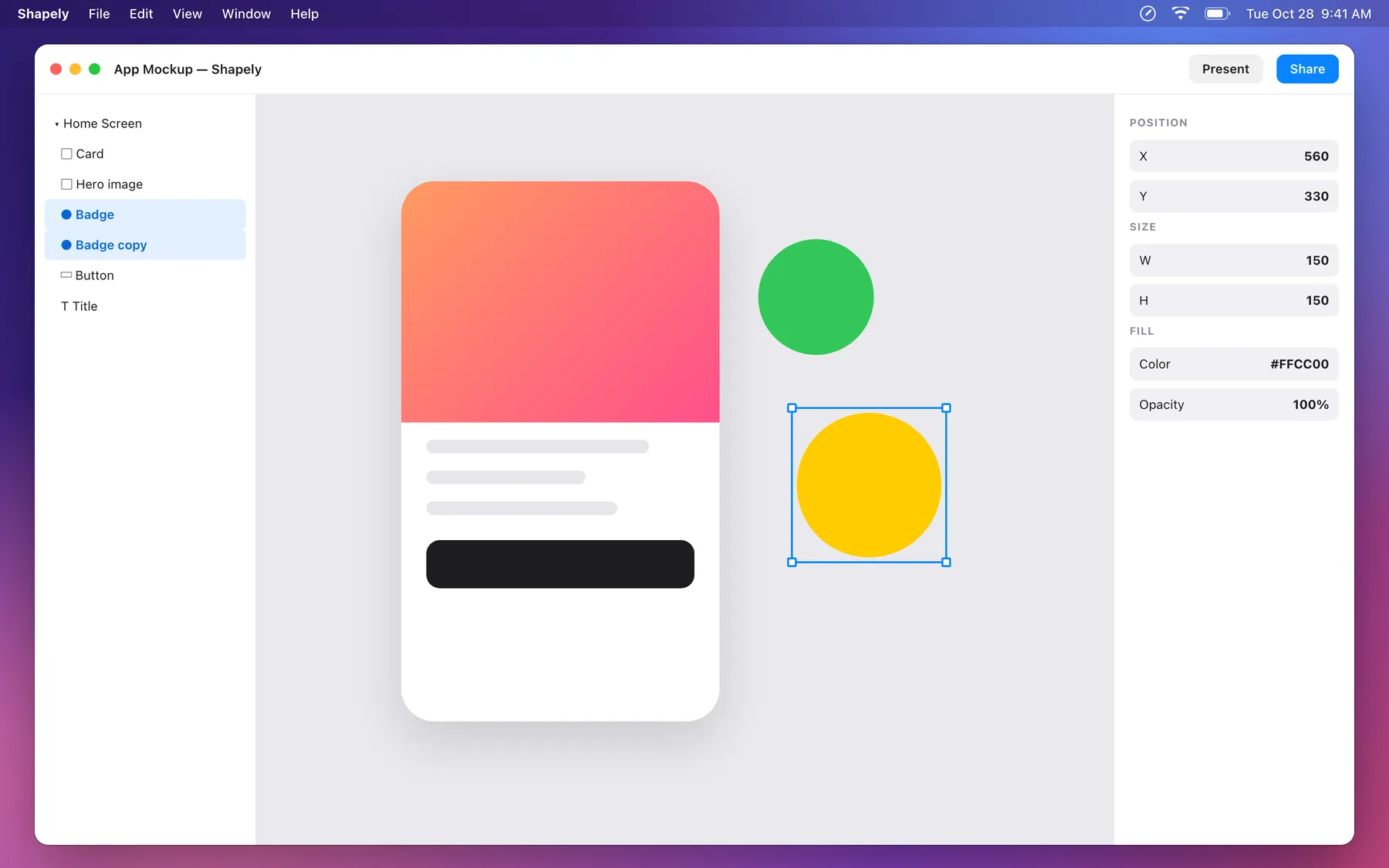This screenshot has height=868, width=1389.
Task: Select the top gray placeholder line
Action: 538,447
